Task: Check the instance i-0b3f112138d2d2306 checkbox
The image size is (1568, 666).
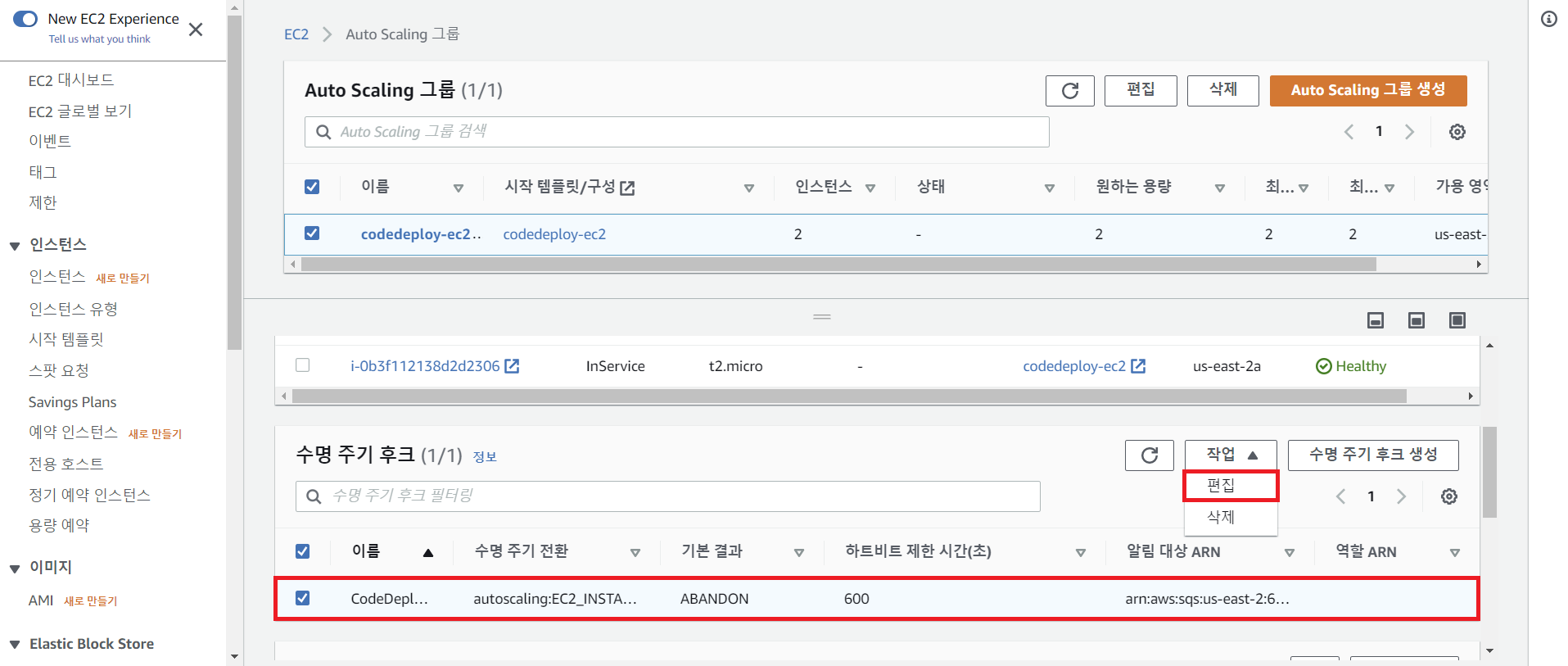Action: (x=303, y=365)
